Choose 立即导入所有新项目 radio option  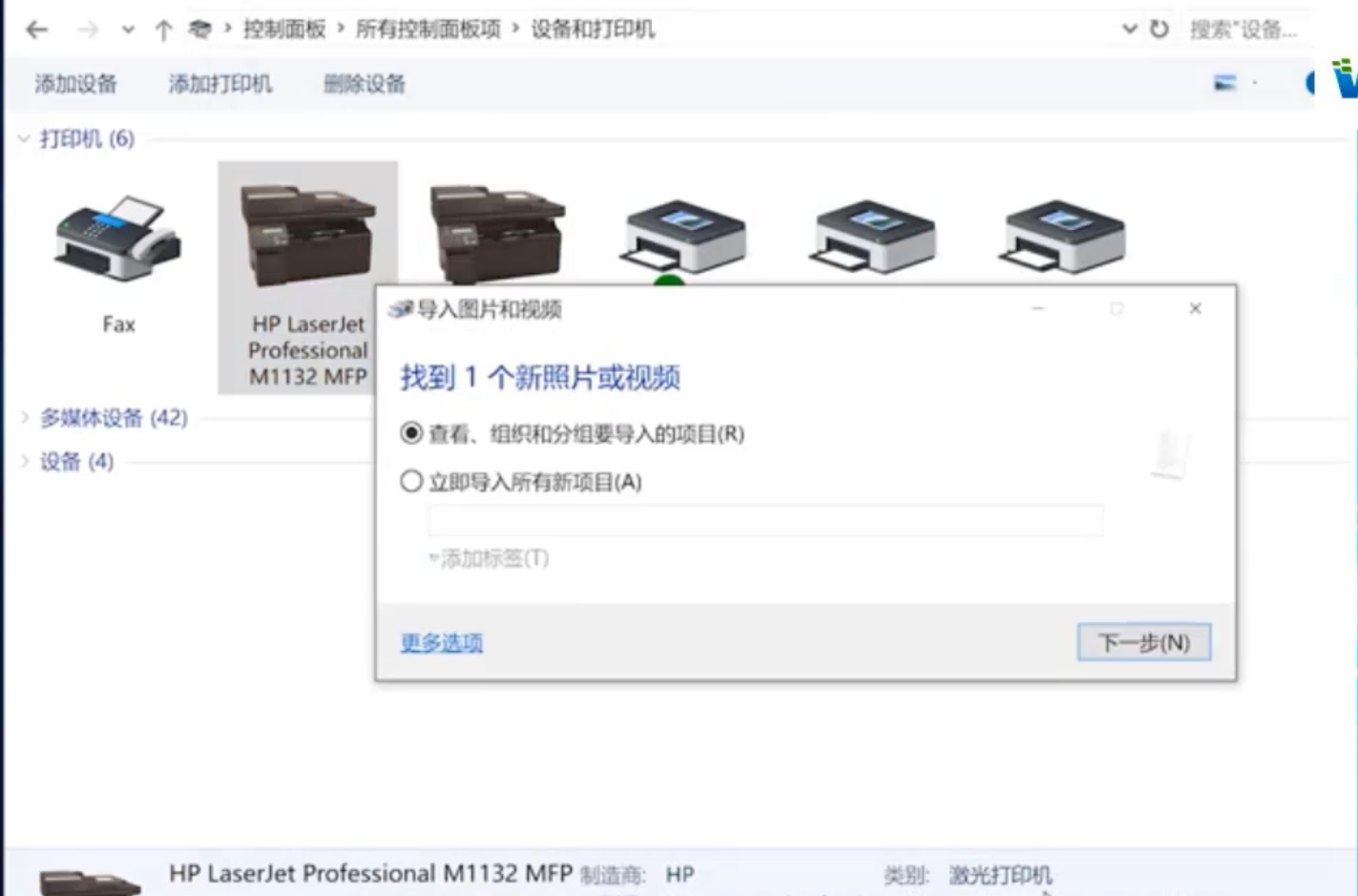411,482
